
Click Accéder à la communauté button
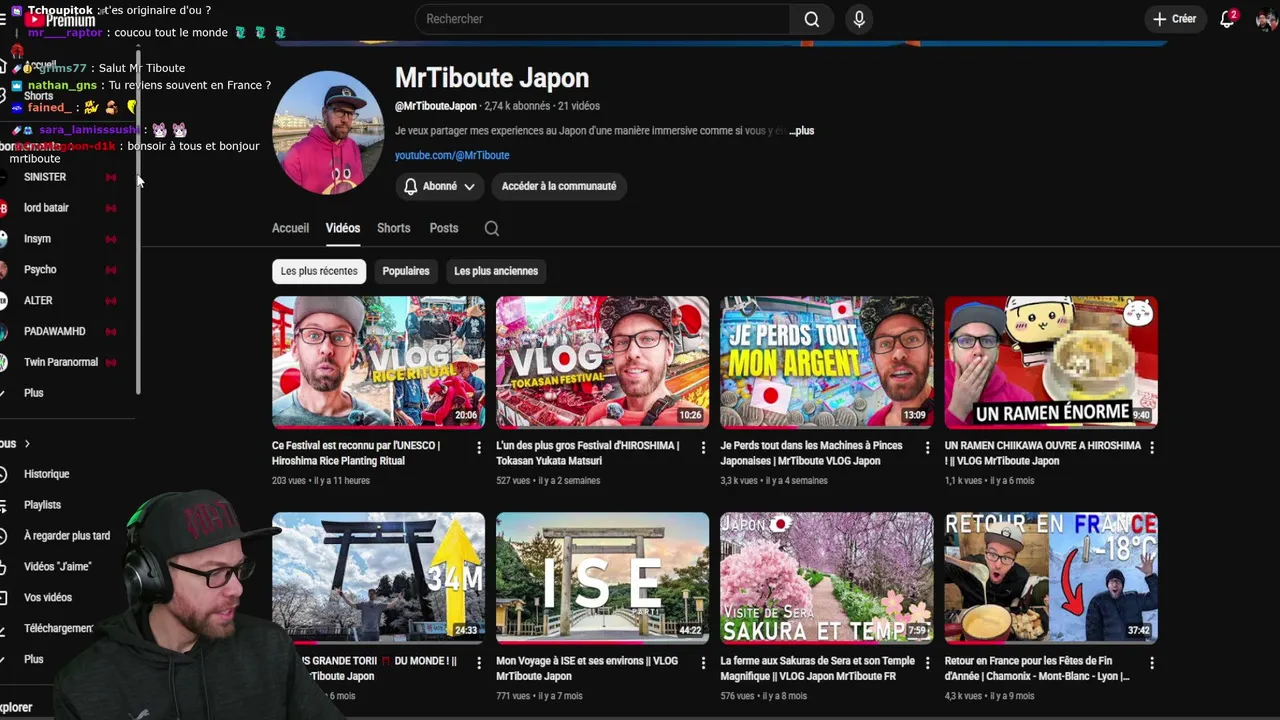[559, 186]
